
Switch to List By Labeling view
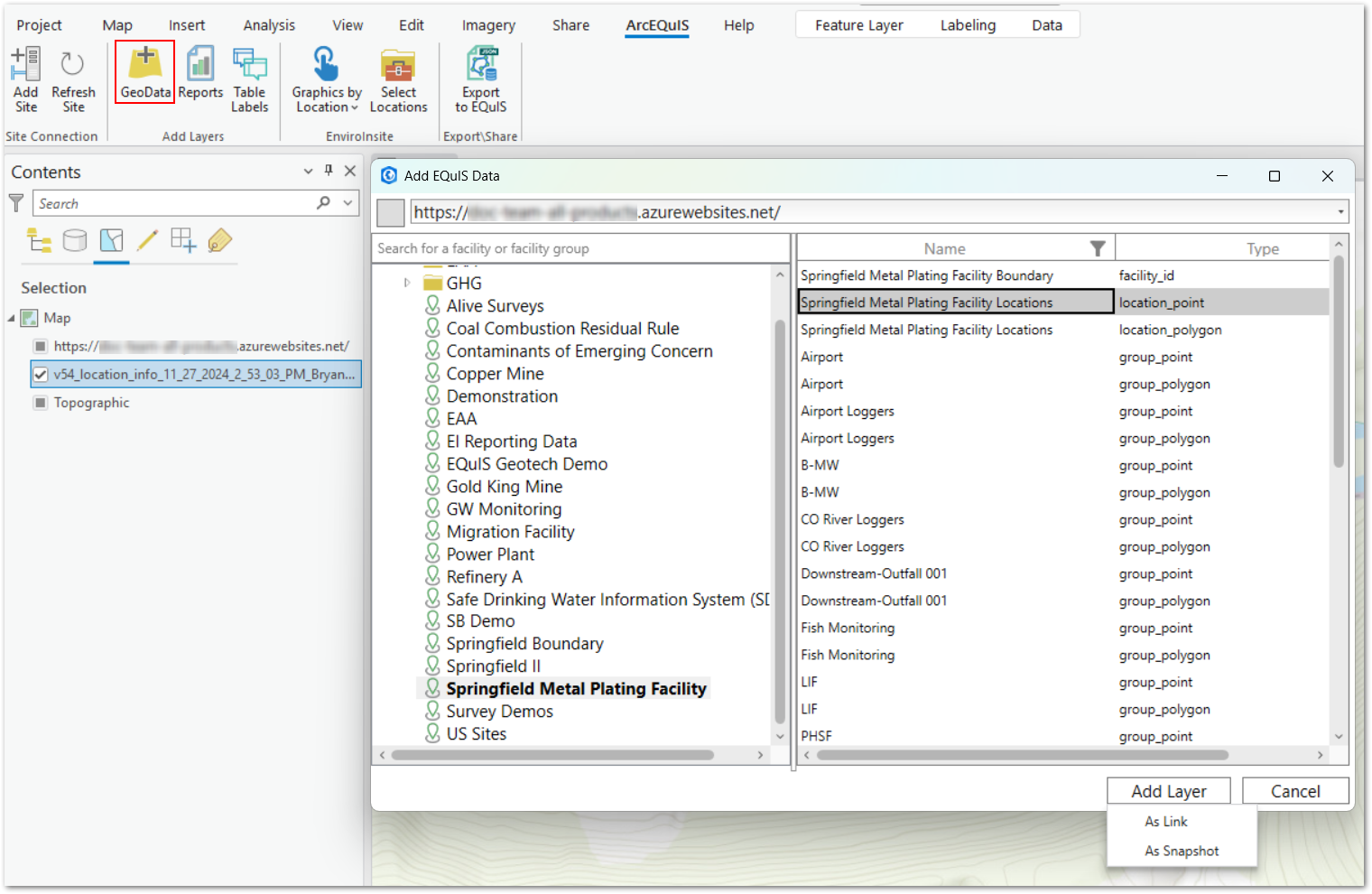(x=219, y=240)
